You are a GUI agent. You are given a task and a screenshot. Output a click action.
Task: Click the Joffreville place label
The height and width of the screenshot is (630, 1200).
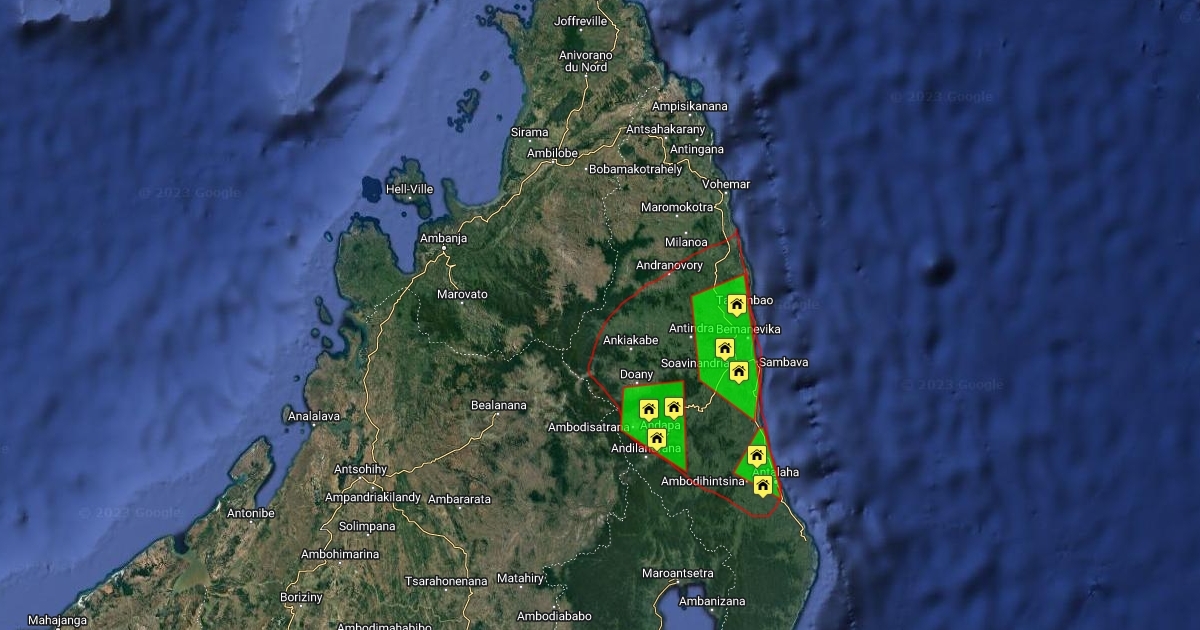[x=581, y=21]
